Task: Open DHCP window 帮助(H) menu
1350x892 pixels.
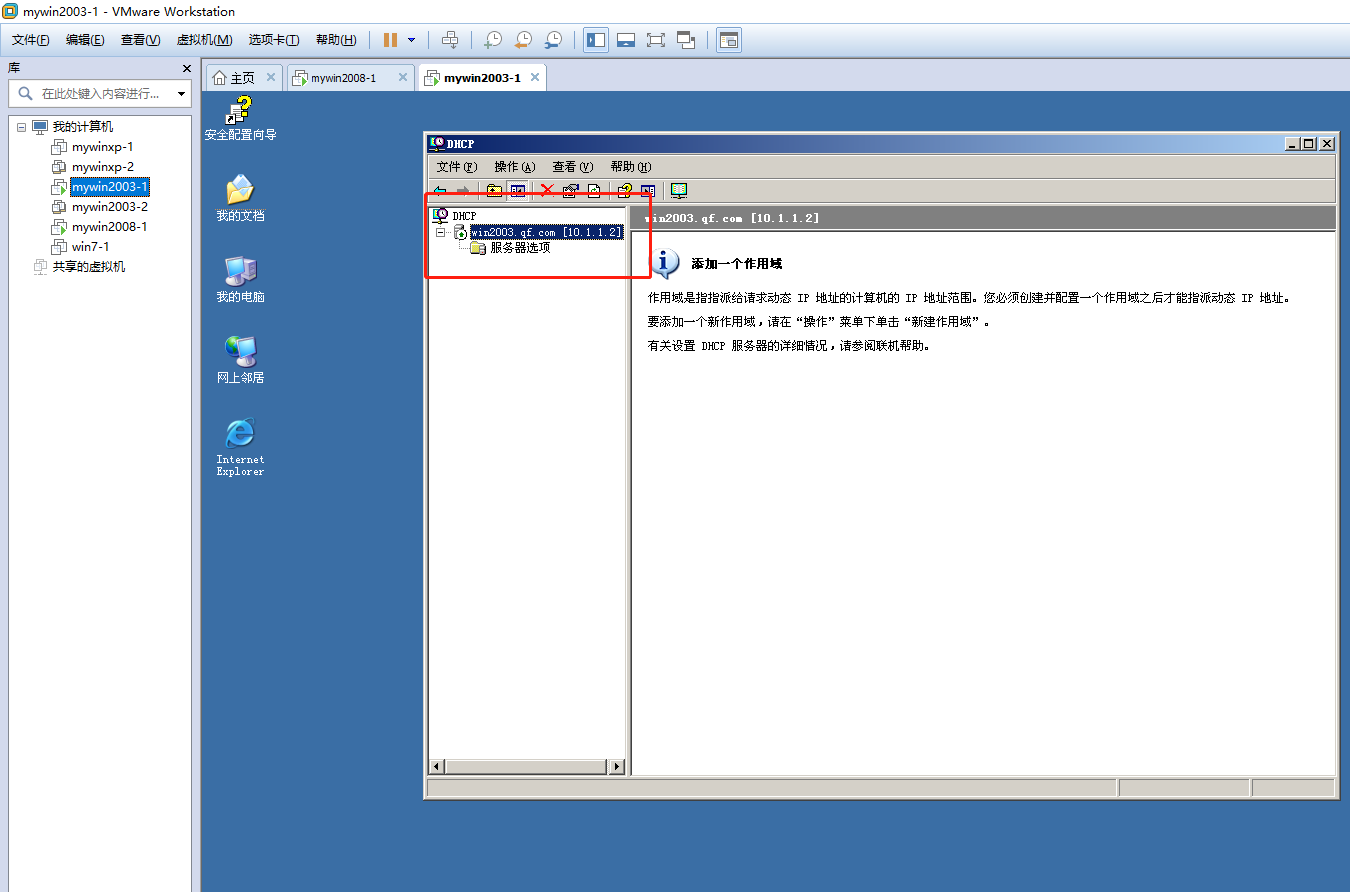Action: (631, 167)
